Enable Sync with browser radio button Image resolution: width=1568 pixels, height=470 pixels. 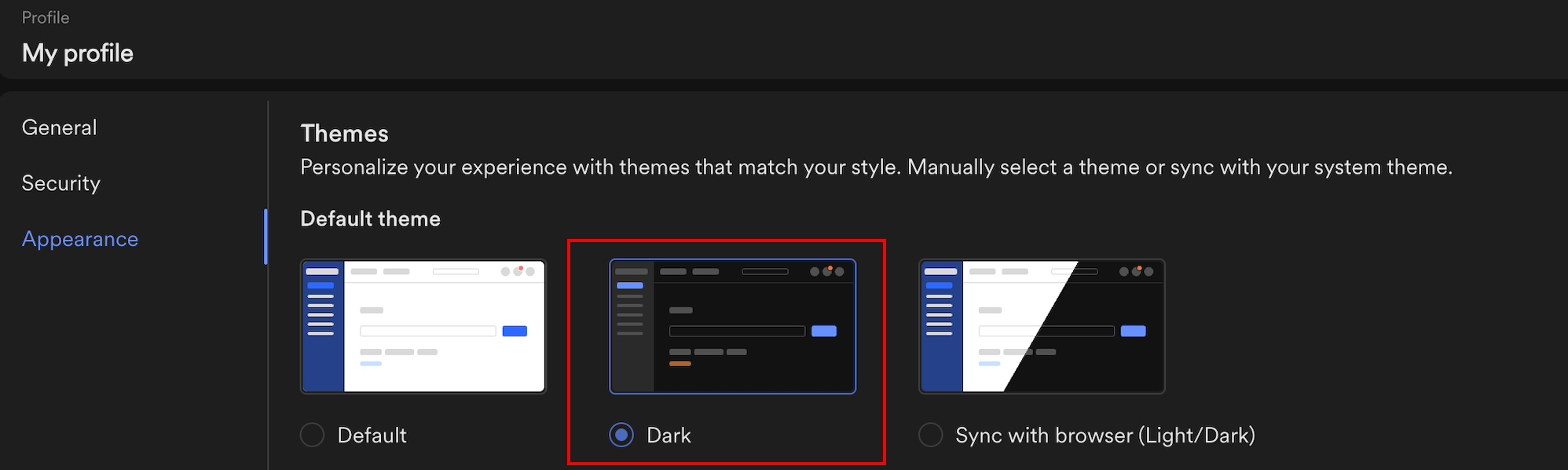coord(931,435)
